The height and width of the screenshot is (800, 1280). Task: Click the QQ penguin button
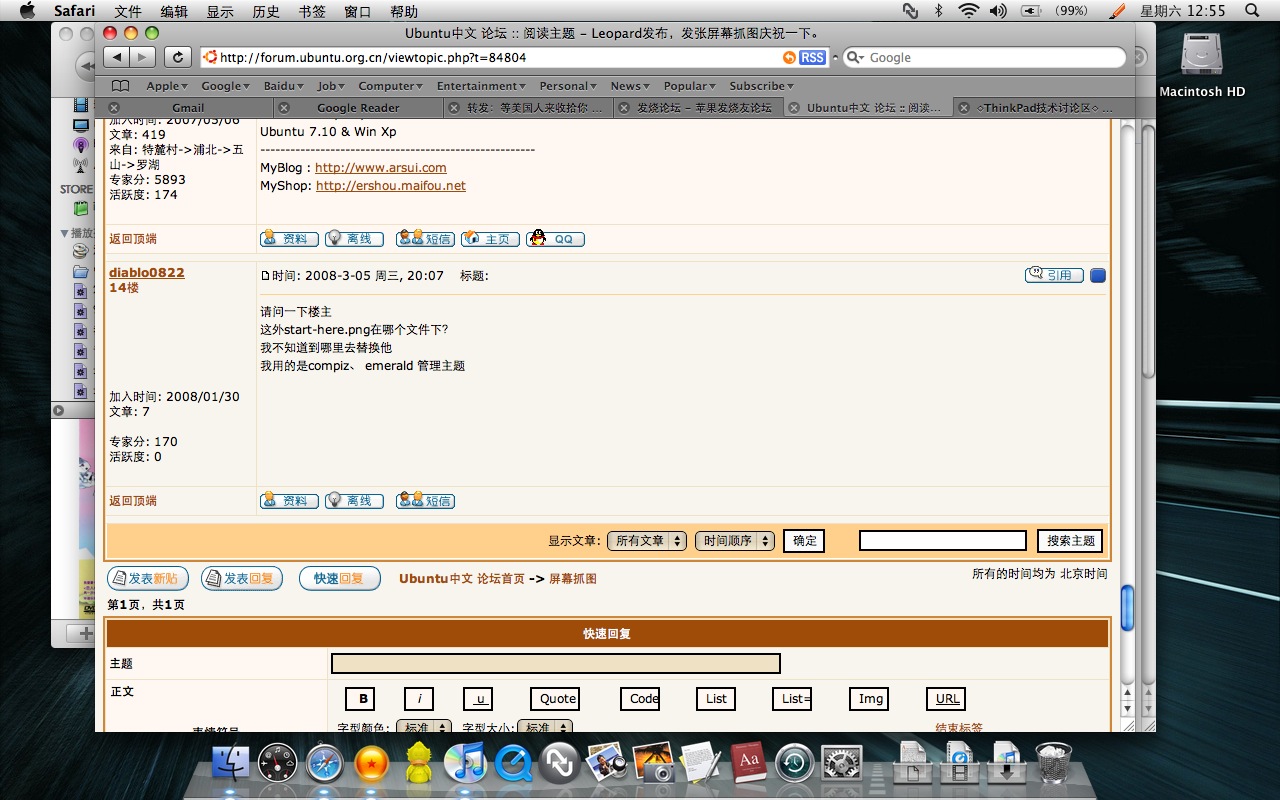tap(555, 239)
